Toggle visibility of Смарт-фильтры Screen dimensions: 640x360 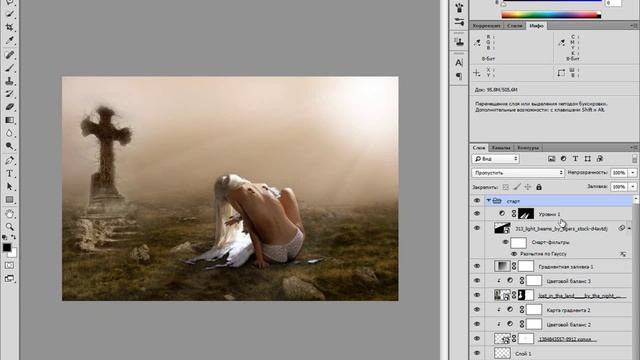pos(505,242)
